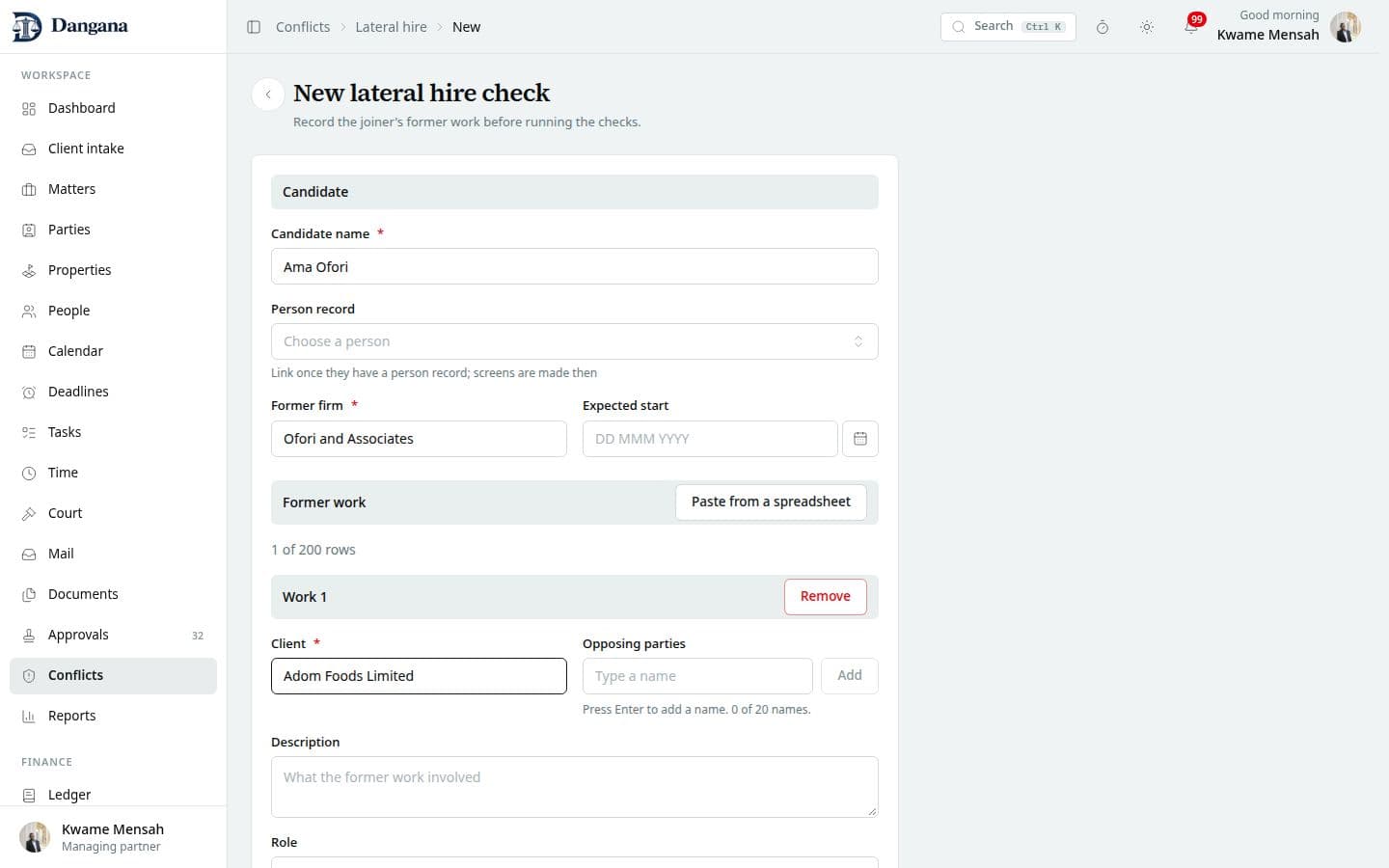Open the calendar picker for Expected start
This screenshot has height=868, width=1389.
(x=860, y=439)
